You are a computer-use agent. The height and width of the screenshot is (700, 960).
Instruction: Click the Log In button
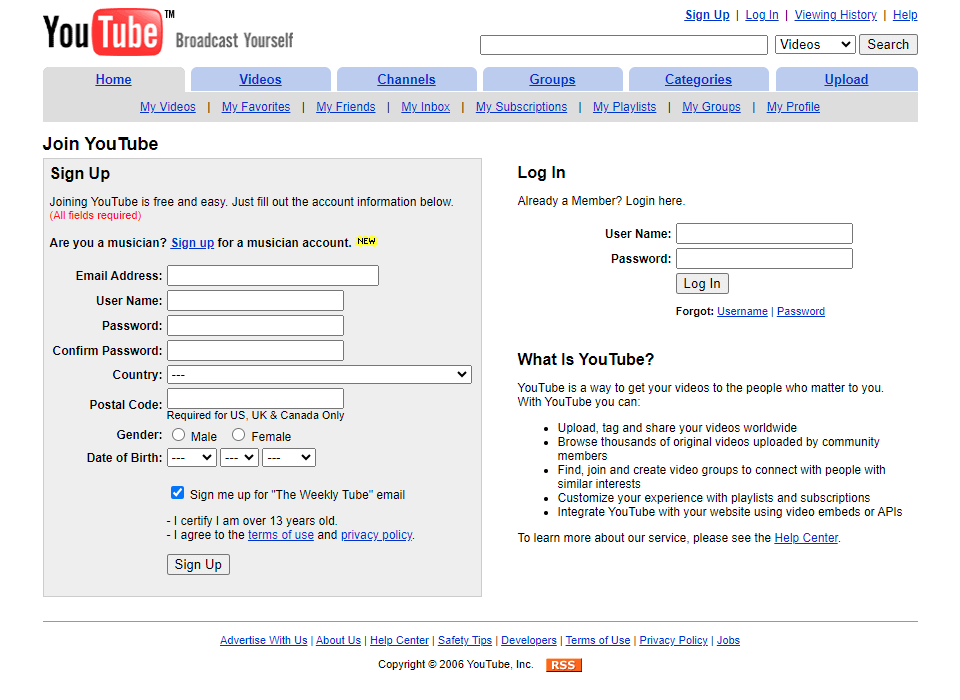[x=702, y=284]
